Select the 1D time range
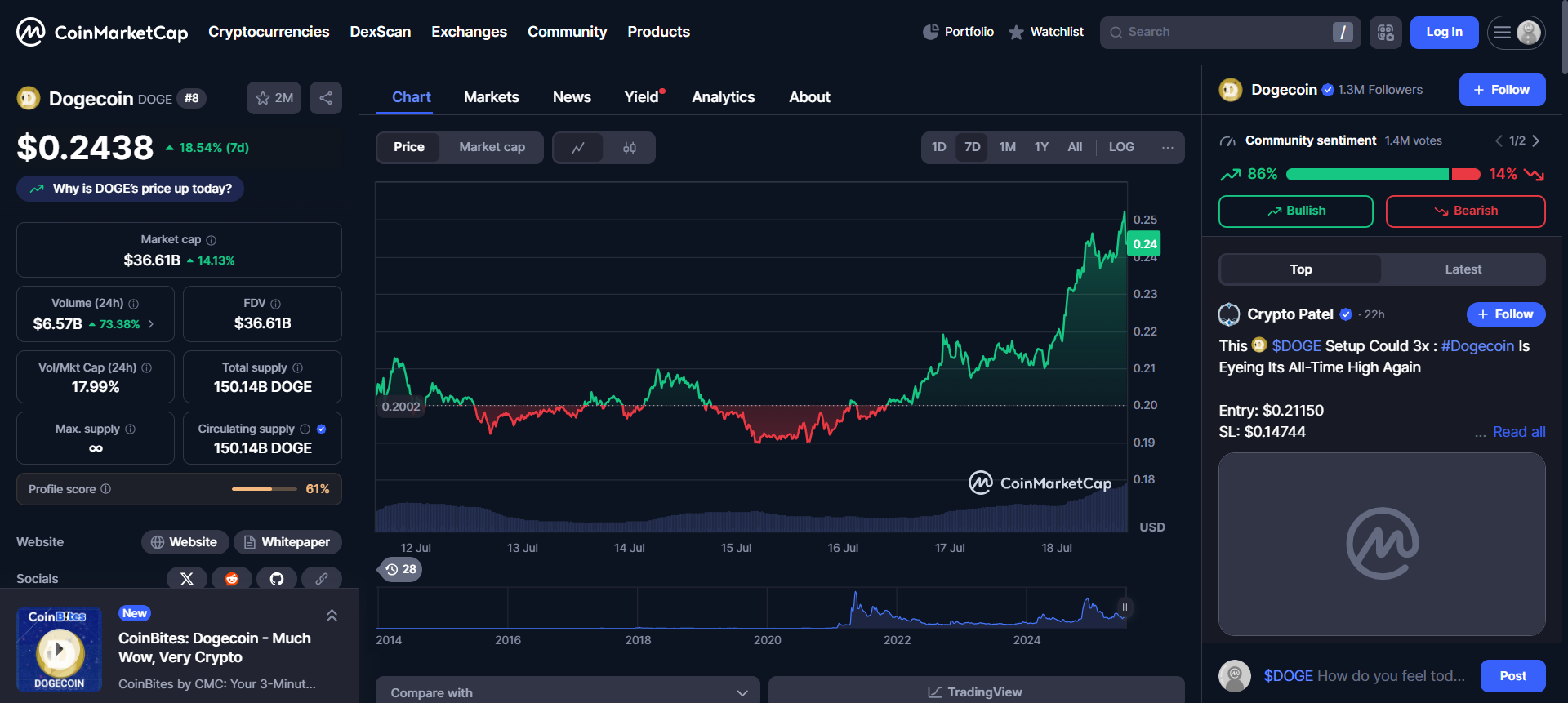This screenshot has height=703, width=1568. (x=939, y=148)
